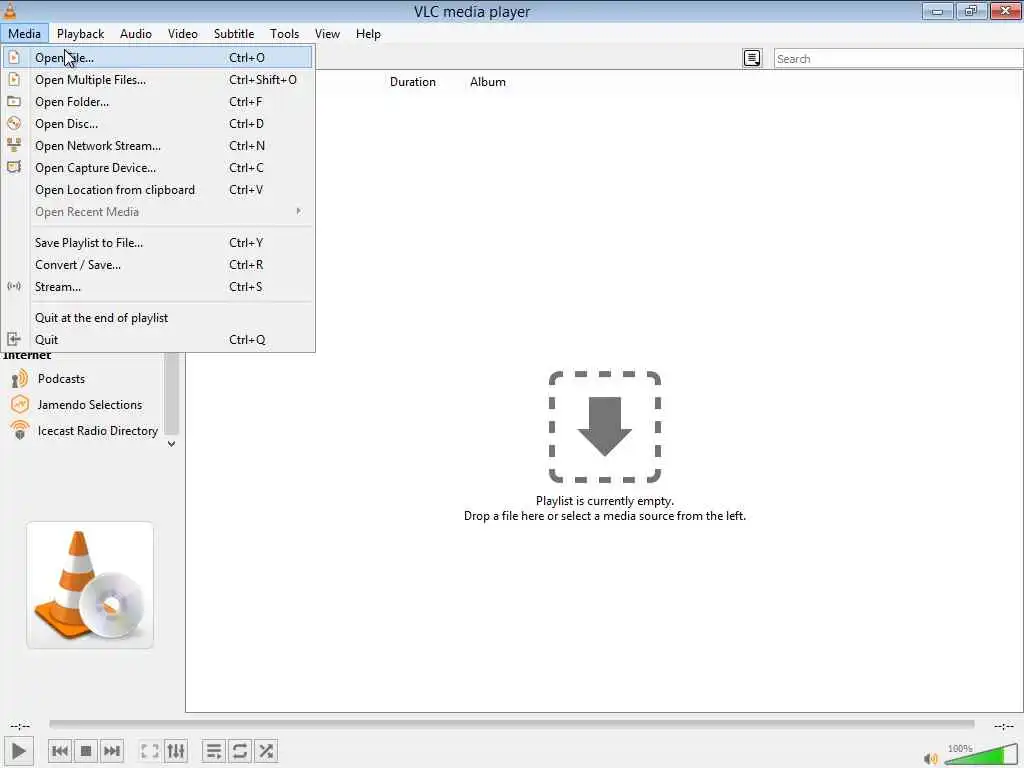Screen dimensions: 1024x768
Task: Select Open Capture Device...
Action: [158, 168]
